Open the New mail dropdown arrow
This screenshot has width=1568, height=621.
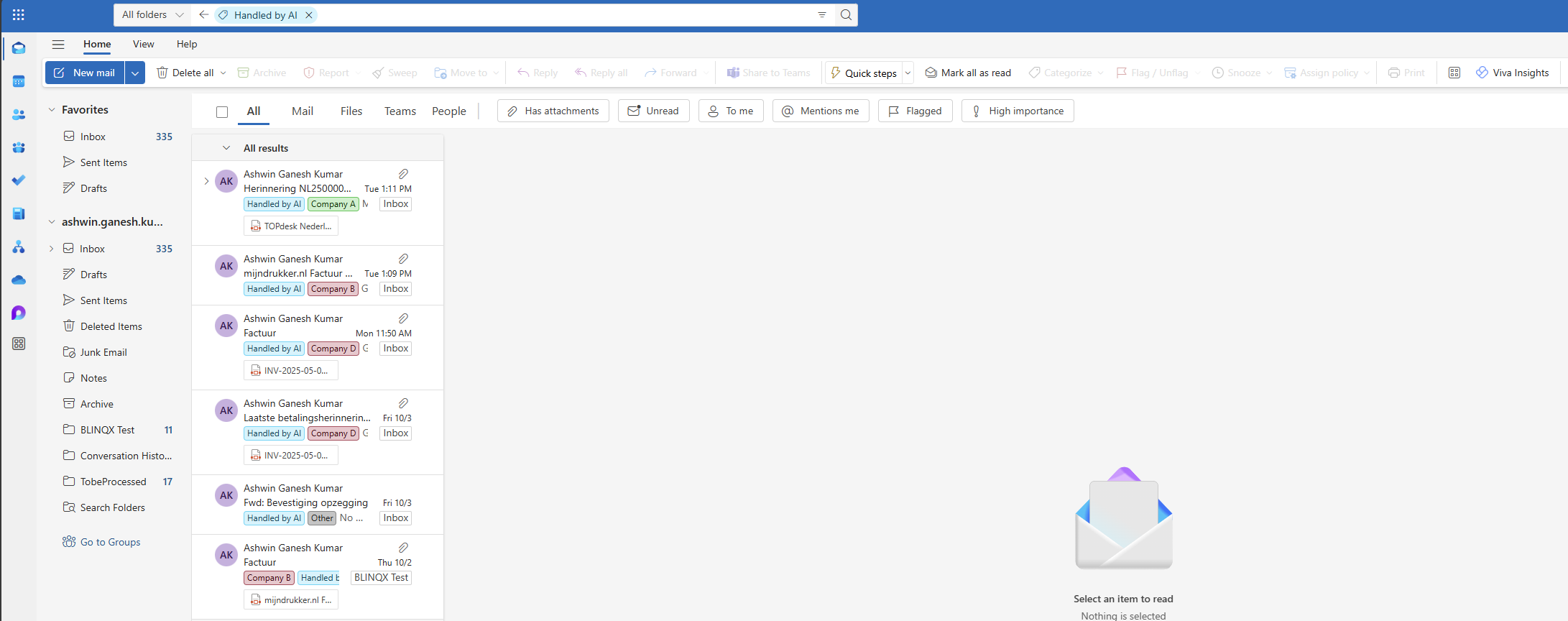pyautogui.click(x=135, y=73)
